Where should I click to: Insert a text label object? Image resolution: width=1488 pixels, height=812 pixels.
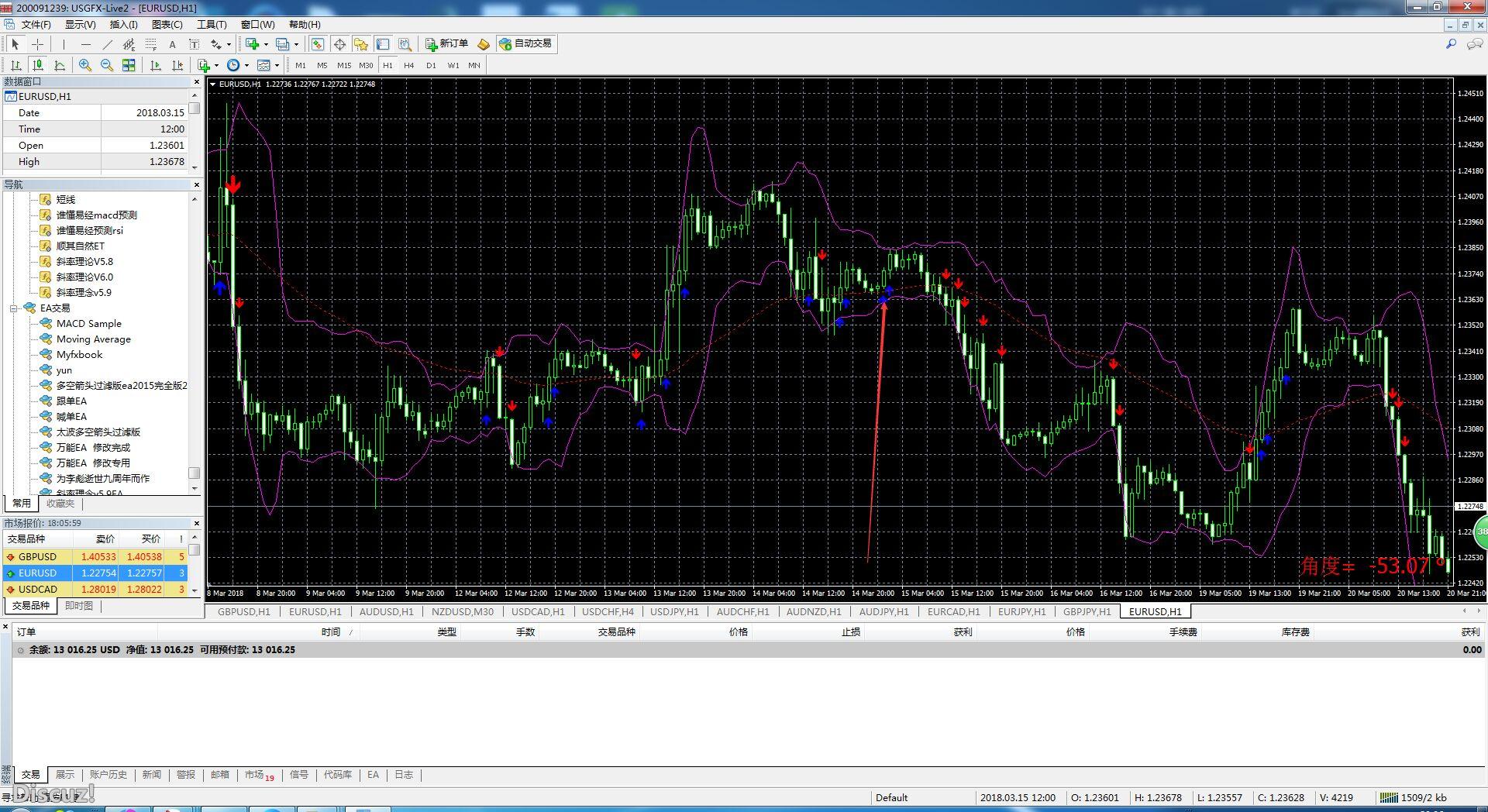tap(194, 44)
